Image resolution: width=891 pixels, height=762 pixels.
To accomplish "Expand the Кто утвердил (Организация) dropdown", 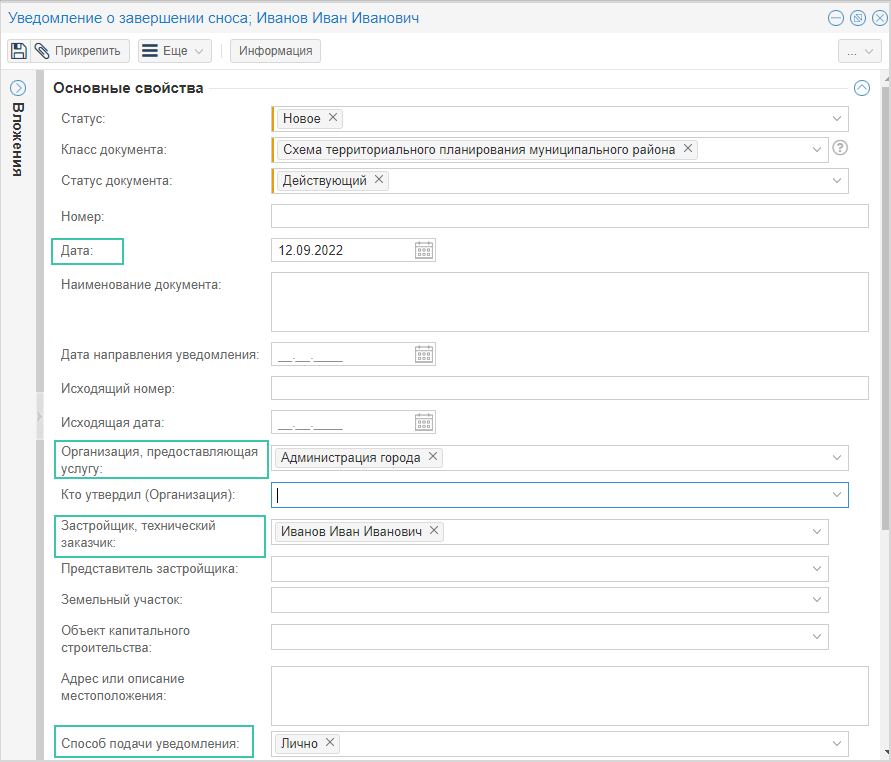I will tap(836, 494).
